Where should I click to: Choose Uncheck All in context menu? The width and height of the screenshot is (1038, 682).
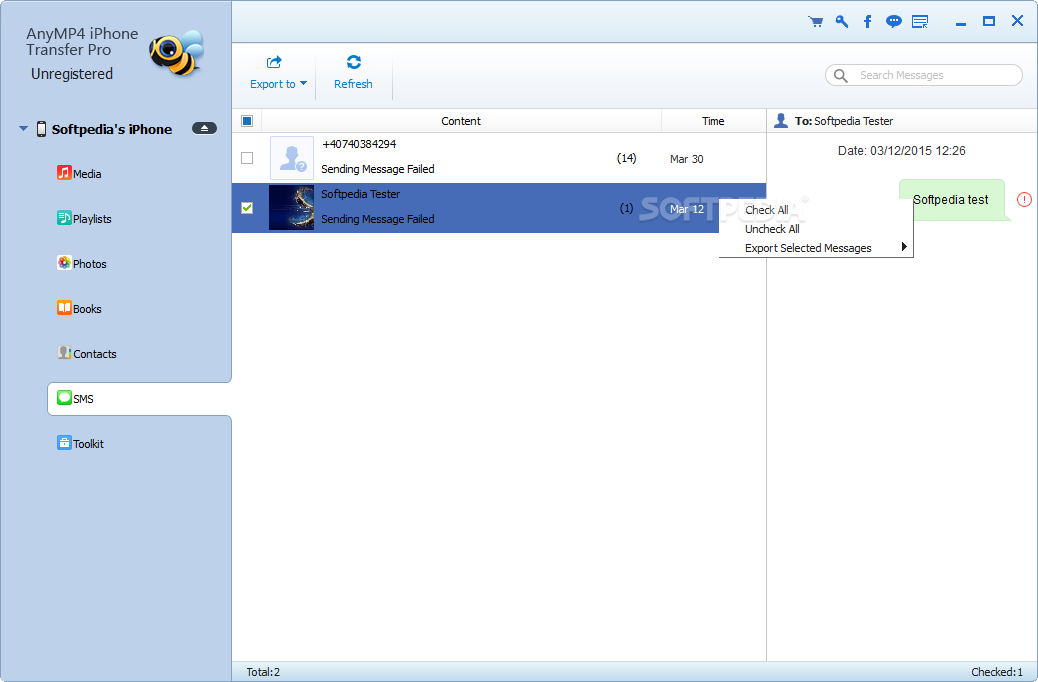point(772,229)
